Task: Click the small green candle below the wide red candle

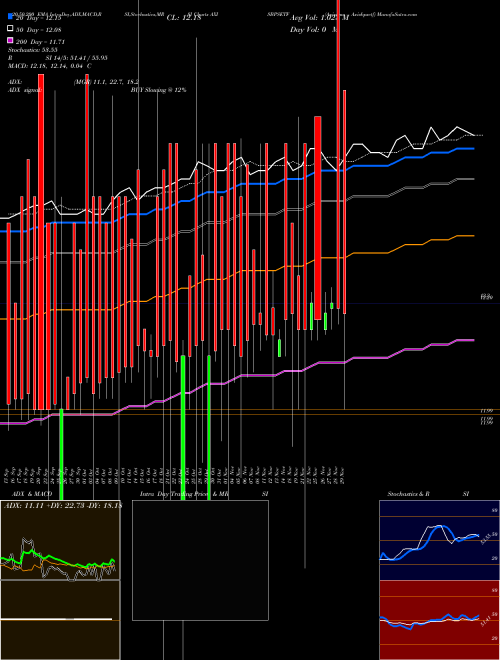Action: 325,321
